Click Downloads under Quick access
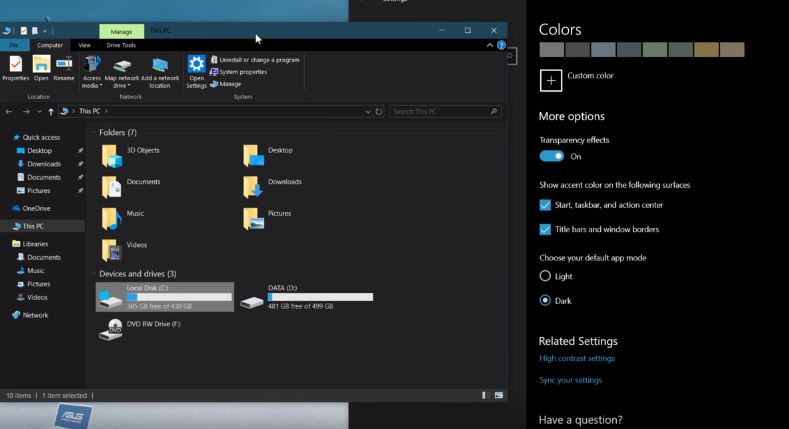789x429 pixels. click(39, 164)
